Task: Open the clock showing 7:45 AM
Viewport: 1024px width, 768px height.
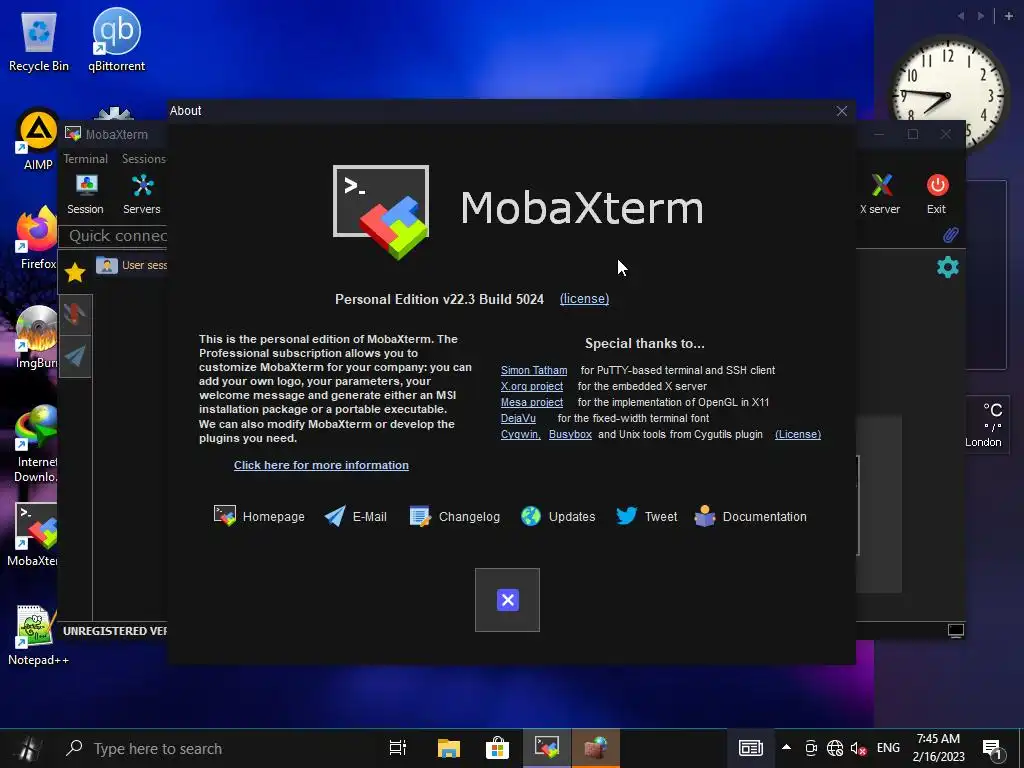Action: point(938,748)
